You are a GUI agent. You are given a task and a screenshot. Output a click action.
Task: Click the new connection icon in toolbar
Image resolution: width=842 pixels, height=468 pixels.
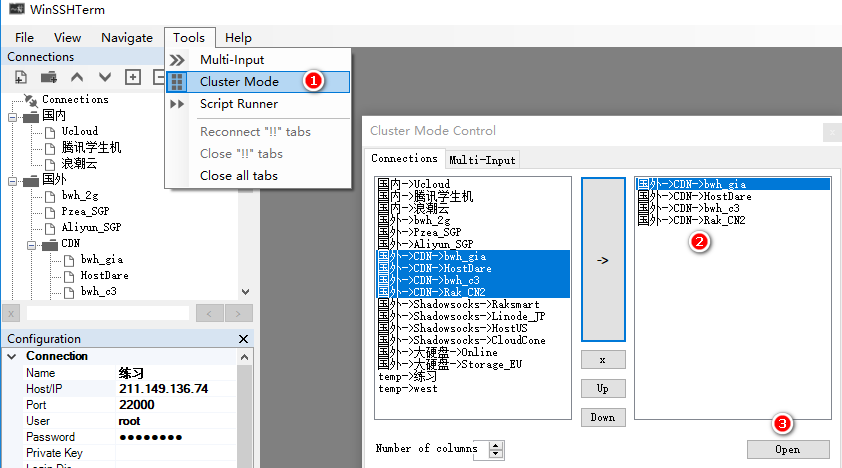(20, 77)
